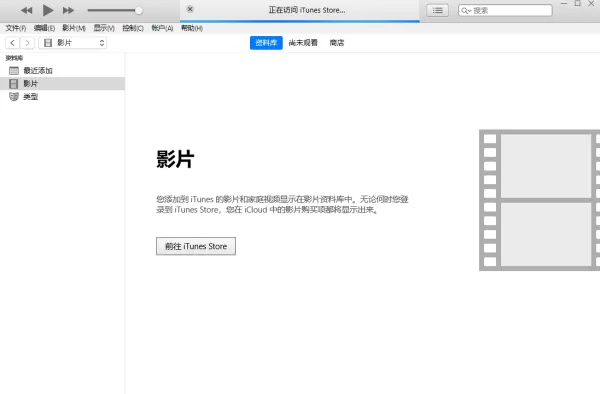Screen dimensions: 600x394
Task: Minimize the iTunes window
Action: coord(564,3)
